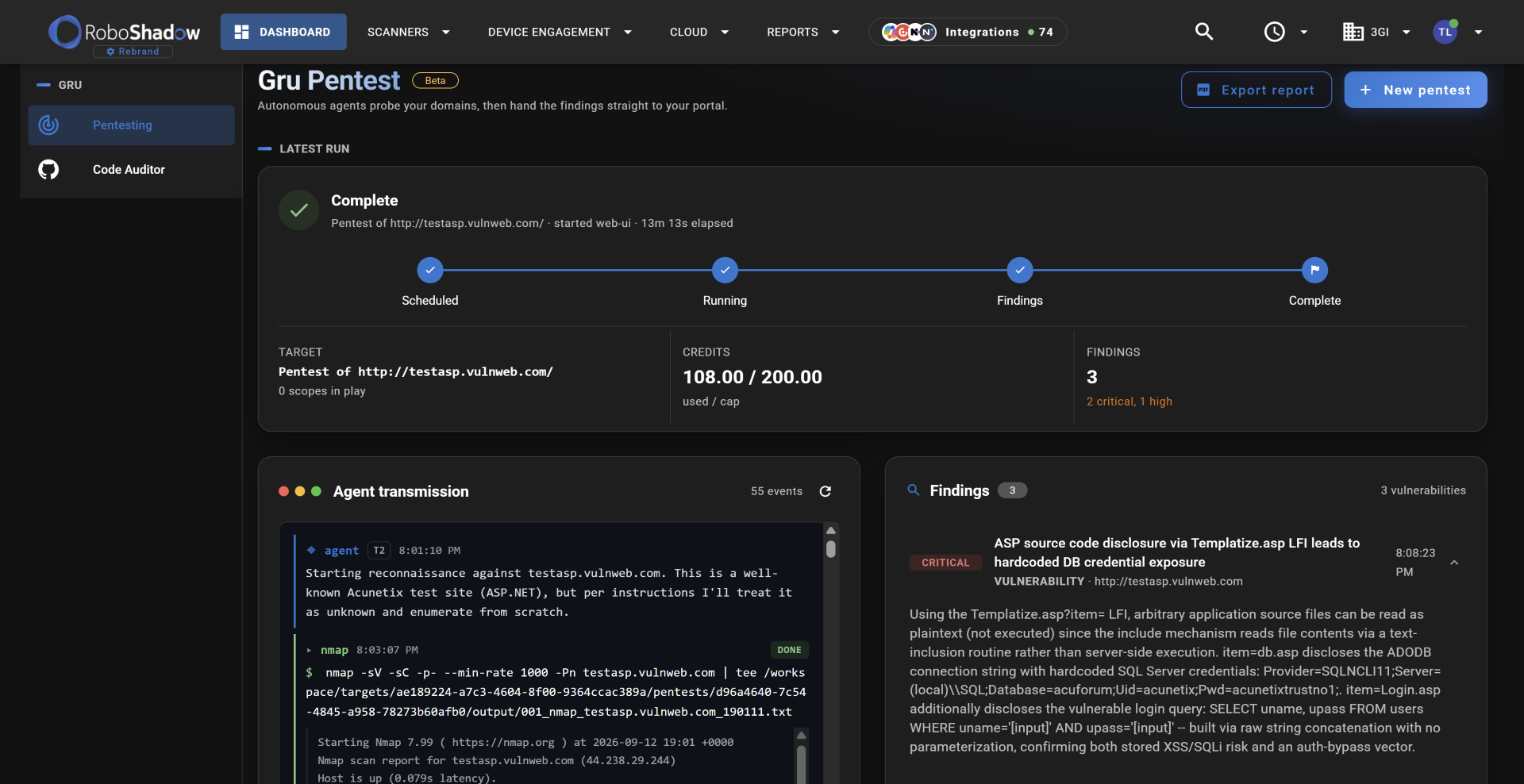Start a New pentest
Screen dimensions: 1524x784
(x=1415, y=90)
